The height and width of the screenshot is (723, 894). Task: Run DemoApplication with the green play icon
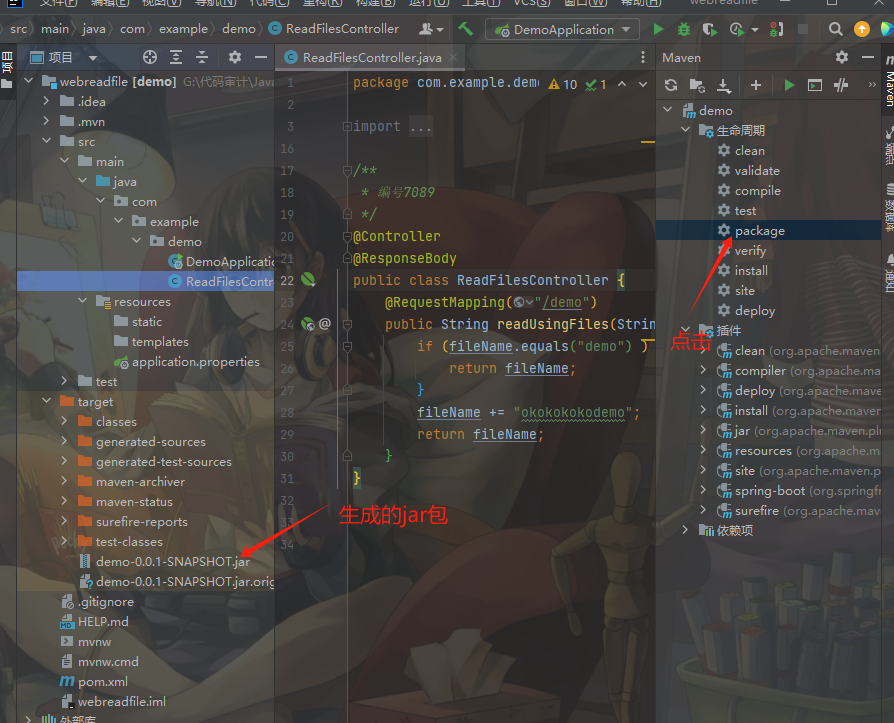tap(658, 29)
